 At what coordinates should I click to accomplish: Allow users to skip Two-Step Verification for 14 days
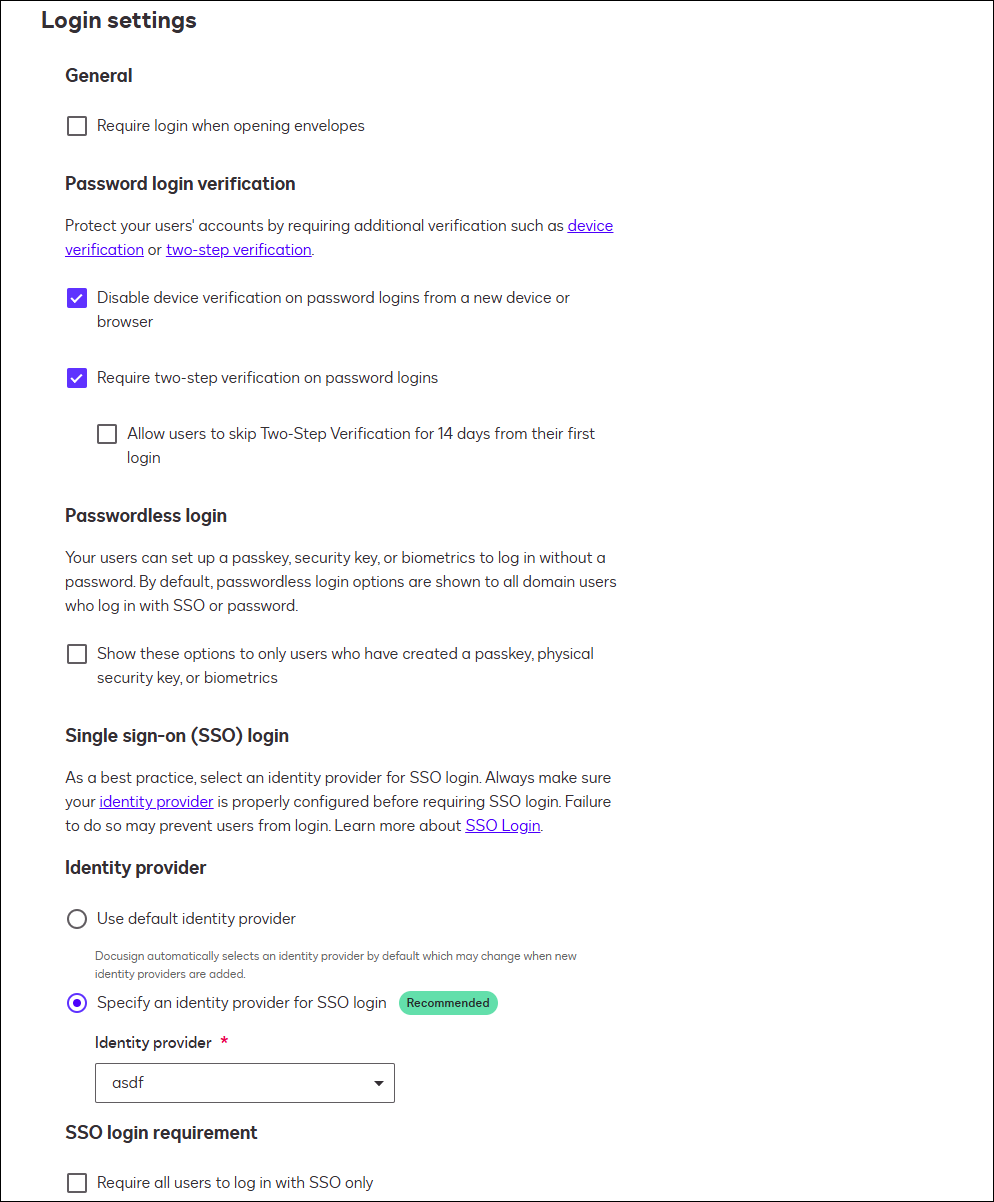[x=107, y=434]
